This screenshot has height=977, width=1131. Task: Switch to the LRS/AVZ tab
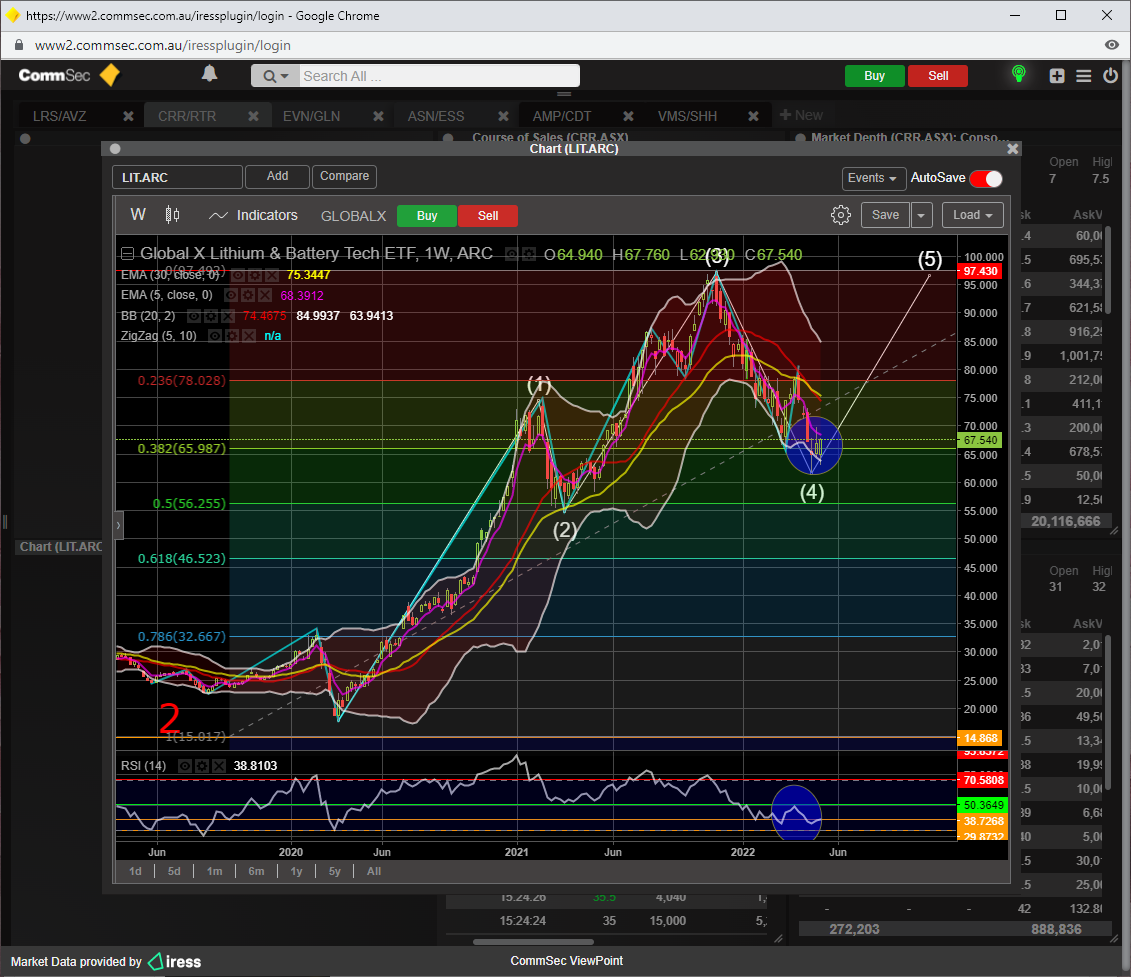click(x=60, y=116)
